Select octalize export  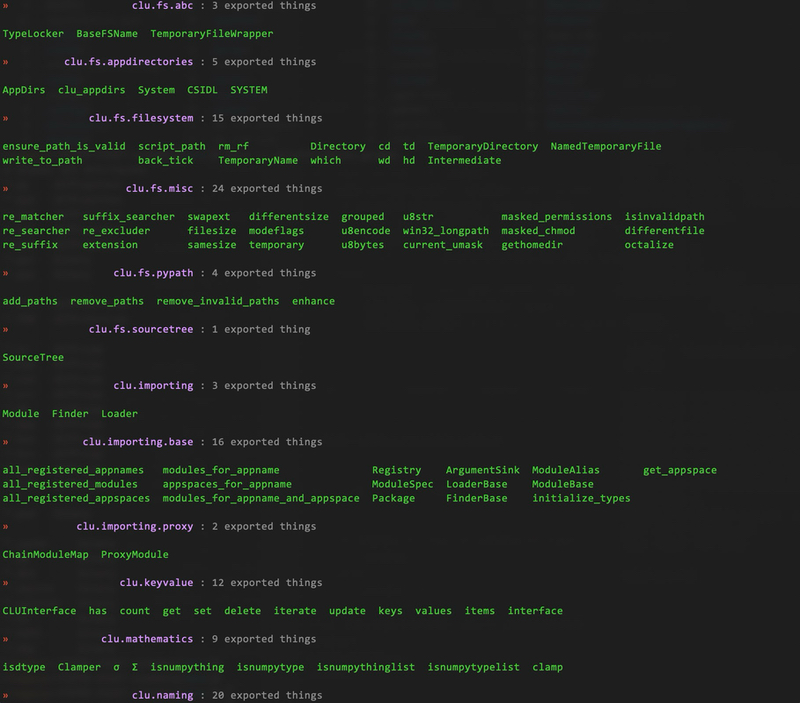[649, 245]
